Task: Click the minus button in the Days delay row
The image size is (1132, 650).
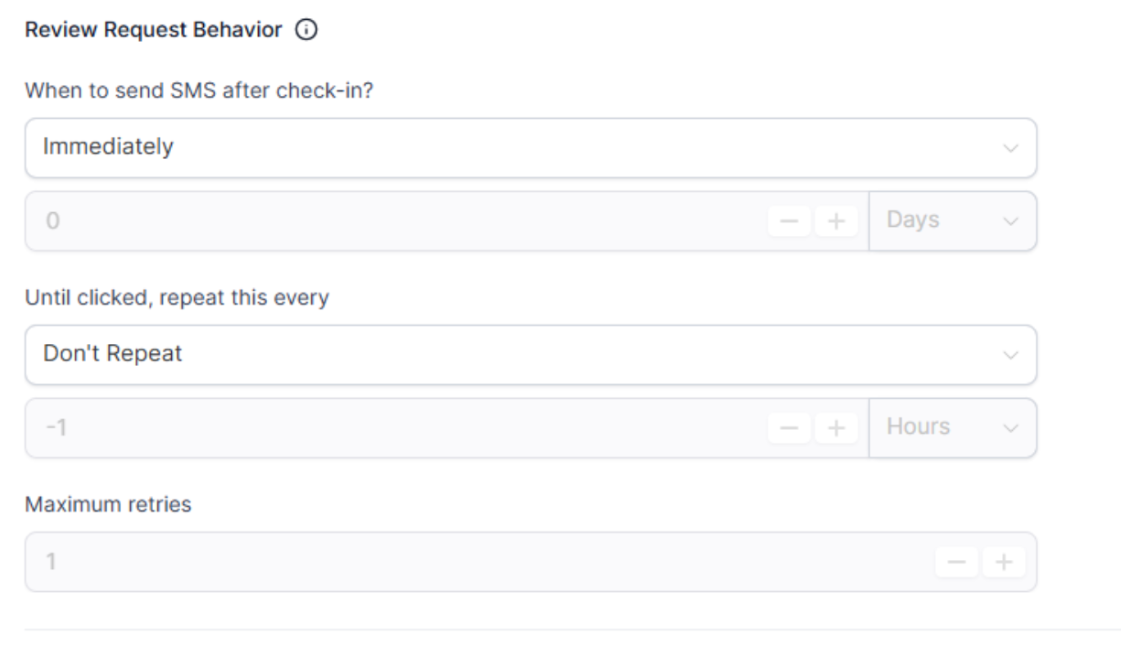Action: 789,221
